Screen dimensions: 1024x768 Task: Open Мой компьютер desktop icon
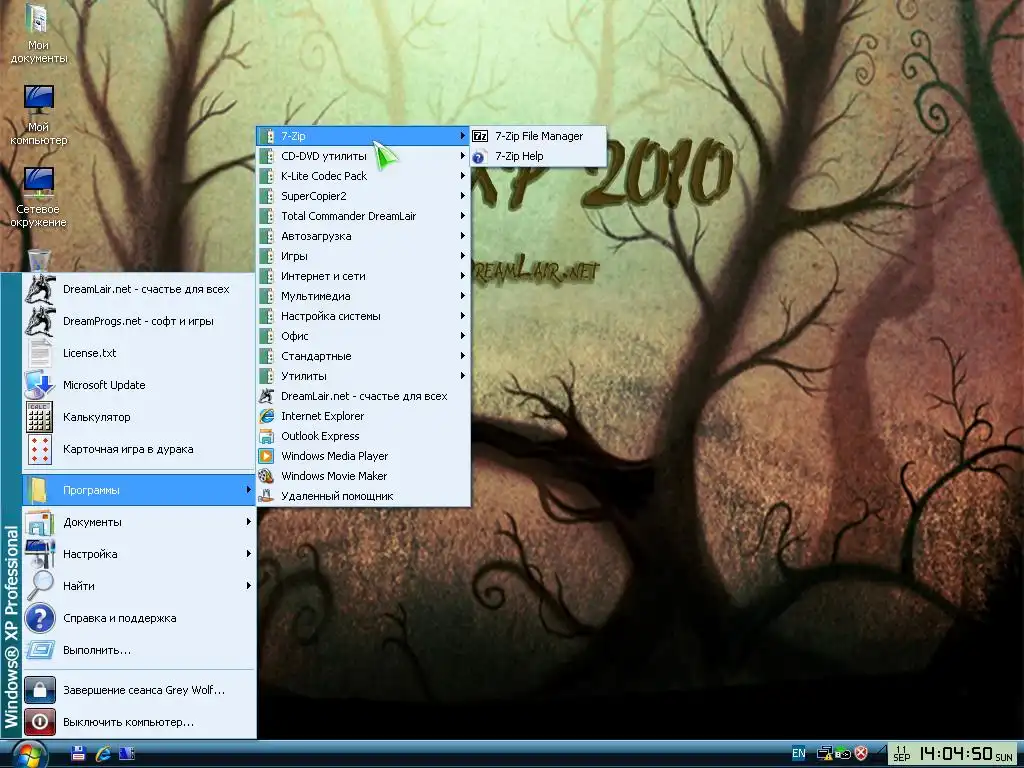click(38, 116)
